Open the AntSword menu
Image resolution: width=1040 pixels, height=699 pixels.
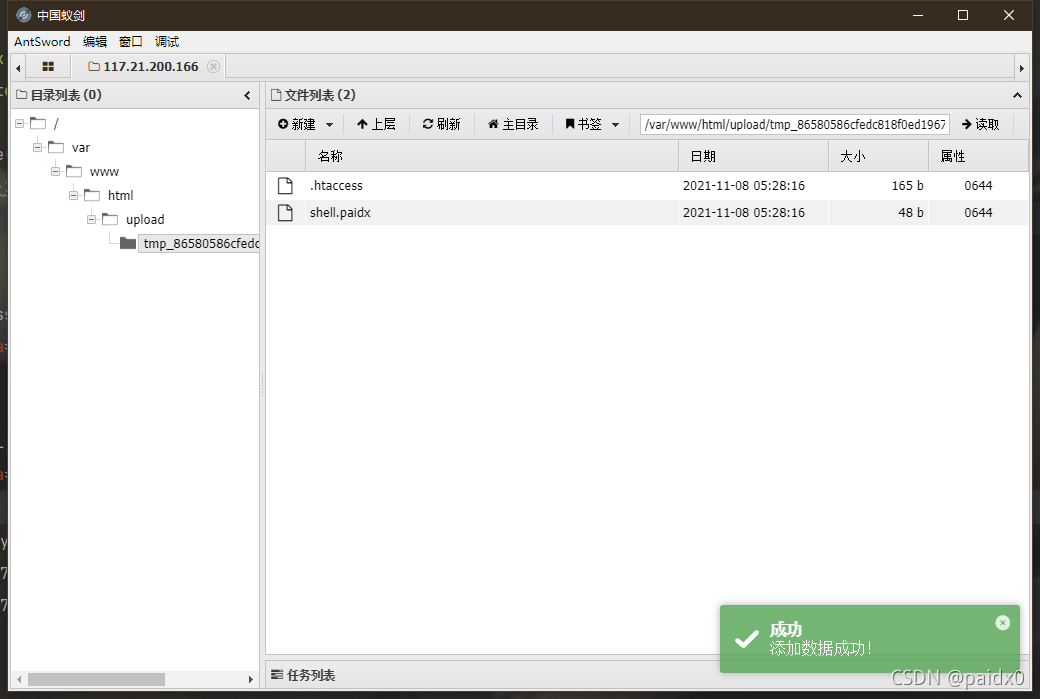tap(42, 42)
